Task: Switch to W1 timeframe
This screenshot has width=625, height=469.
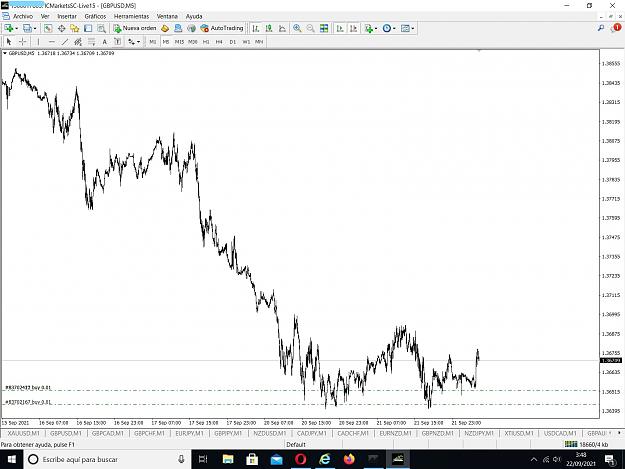Action: pyautogui.click(x=246, y=41)
